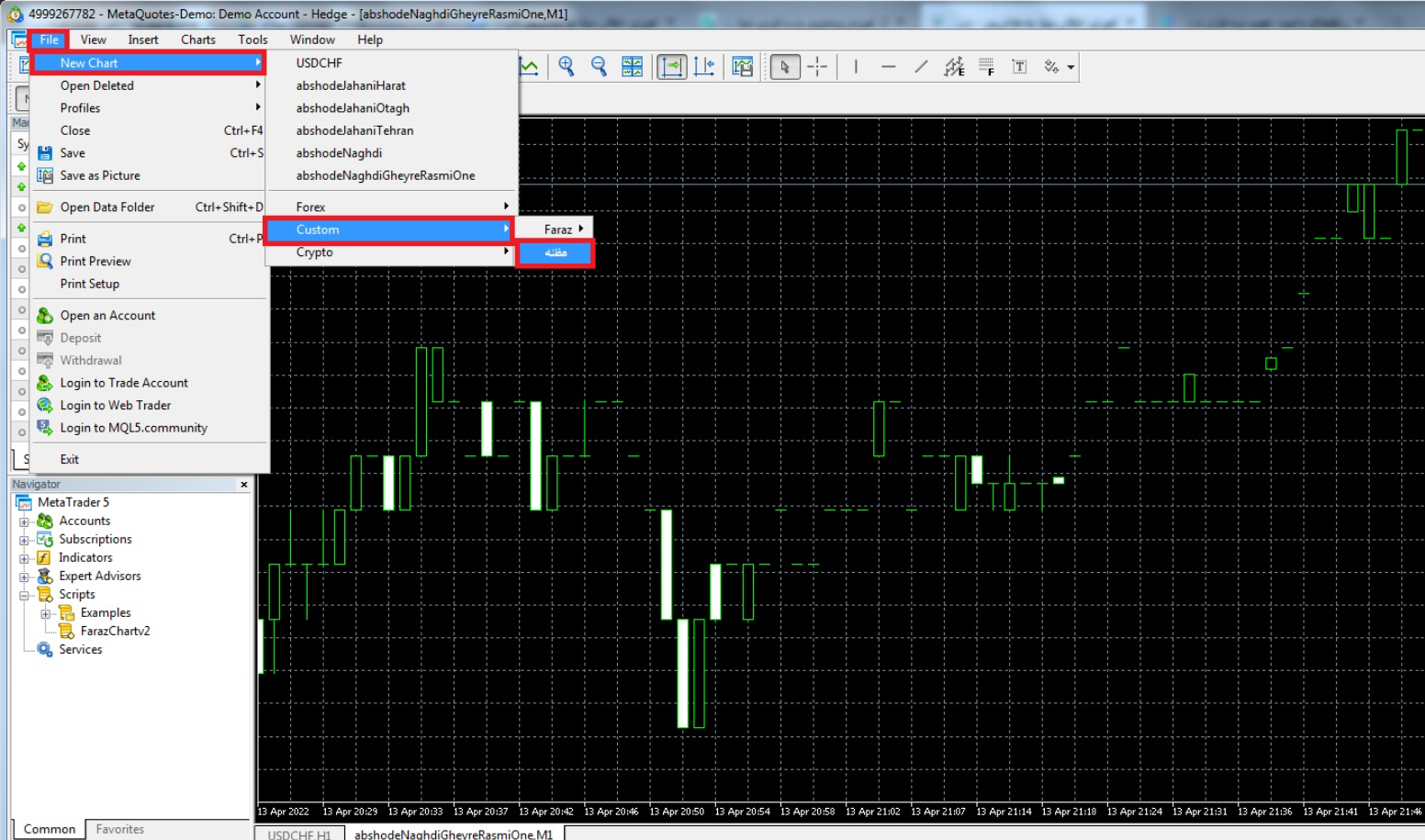
Task: Click the line chart icon in the toolbar
Action: coord(529,66)
